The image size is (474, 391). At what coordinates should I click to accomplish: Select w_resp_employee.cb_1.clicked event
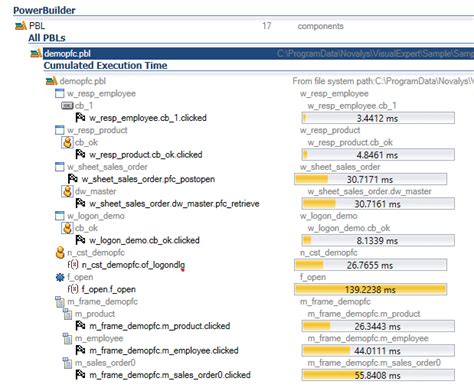148,118
